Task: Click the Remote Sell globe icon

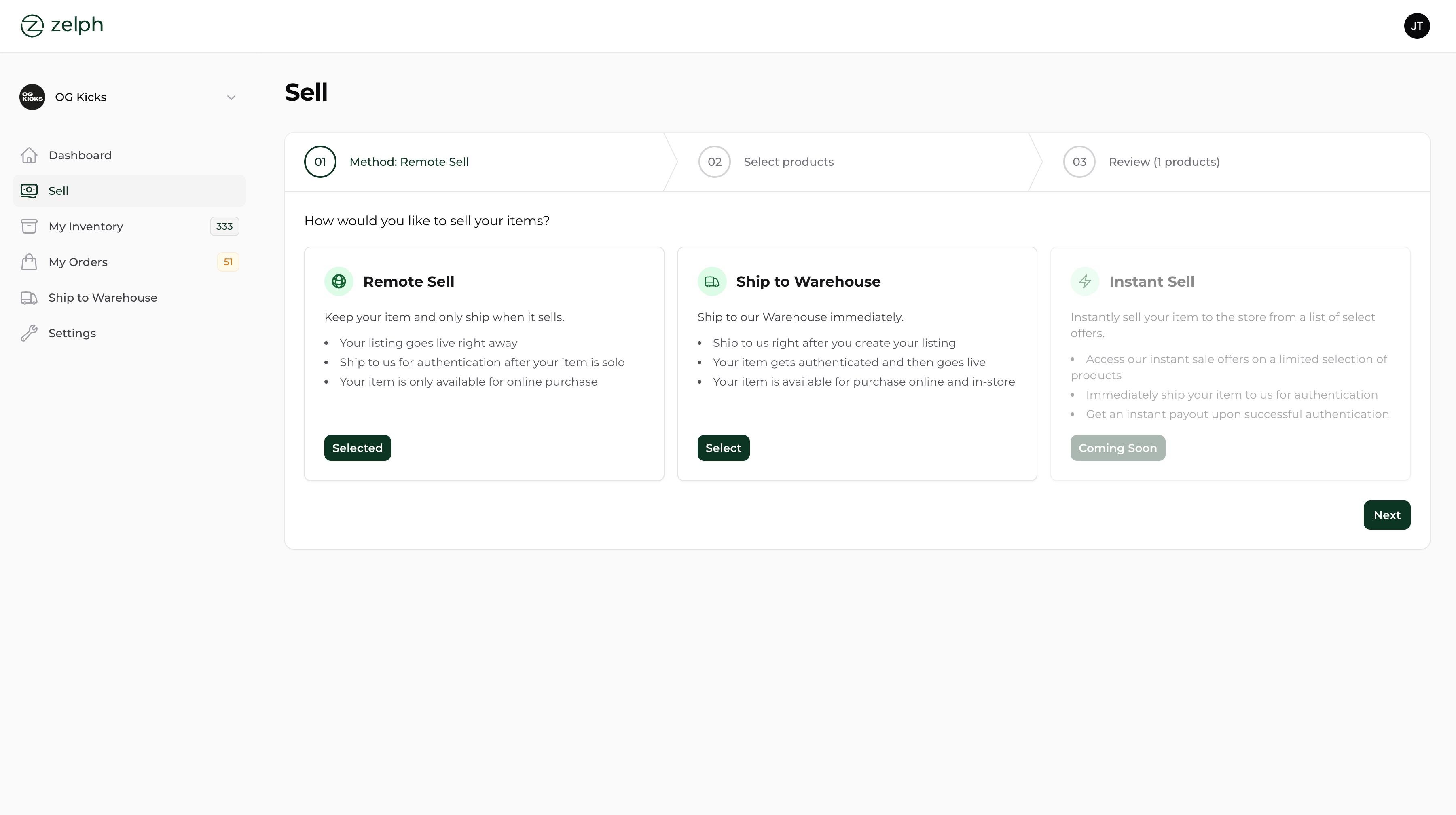Action: [339, 281]
